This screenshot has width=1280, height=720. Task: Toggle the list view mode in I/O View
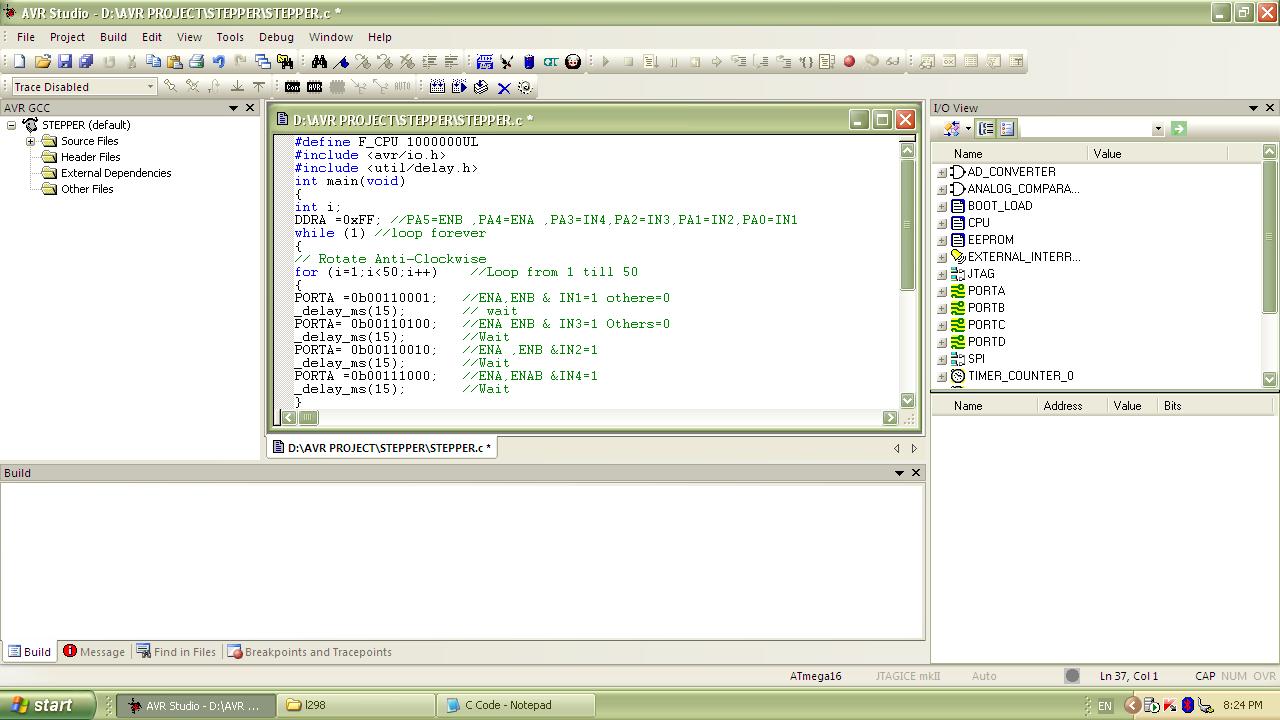(1007, 128)
